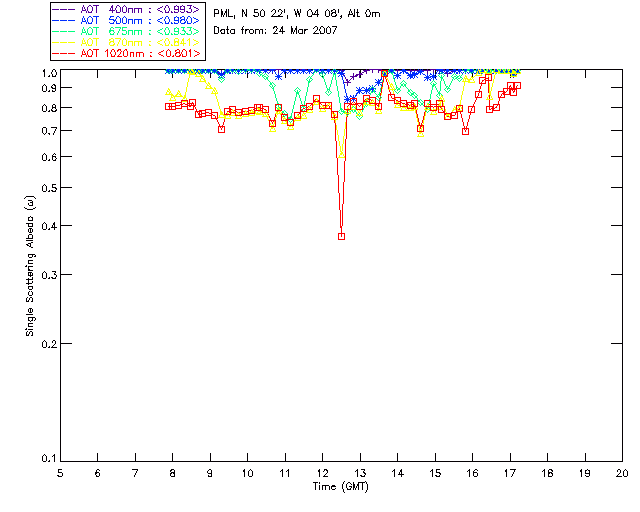
Task: Click the lowest red data point near 0.4
Action: tap(342, 236)
